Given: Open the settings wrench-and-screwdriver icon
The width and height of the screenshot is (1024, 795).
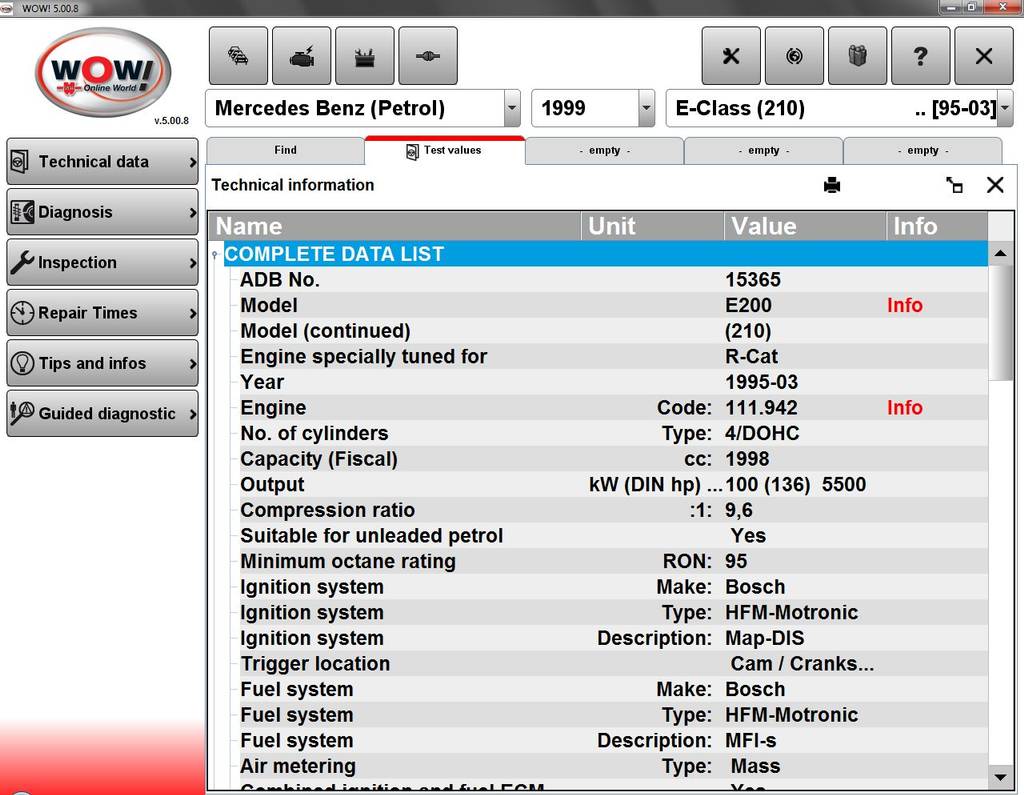Looking at the screenshot, I should [x=731, y=56].
